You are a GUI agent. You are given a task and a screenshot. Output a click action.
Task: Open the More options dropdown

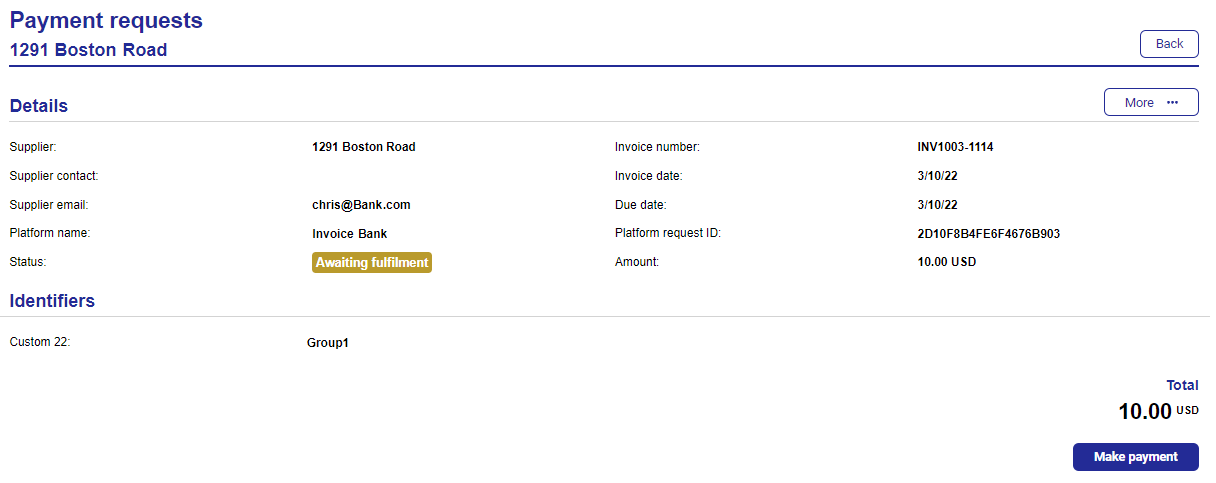tap(1151, 102)
